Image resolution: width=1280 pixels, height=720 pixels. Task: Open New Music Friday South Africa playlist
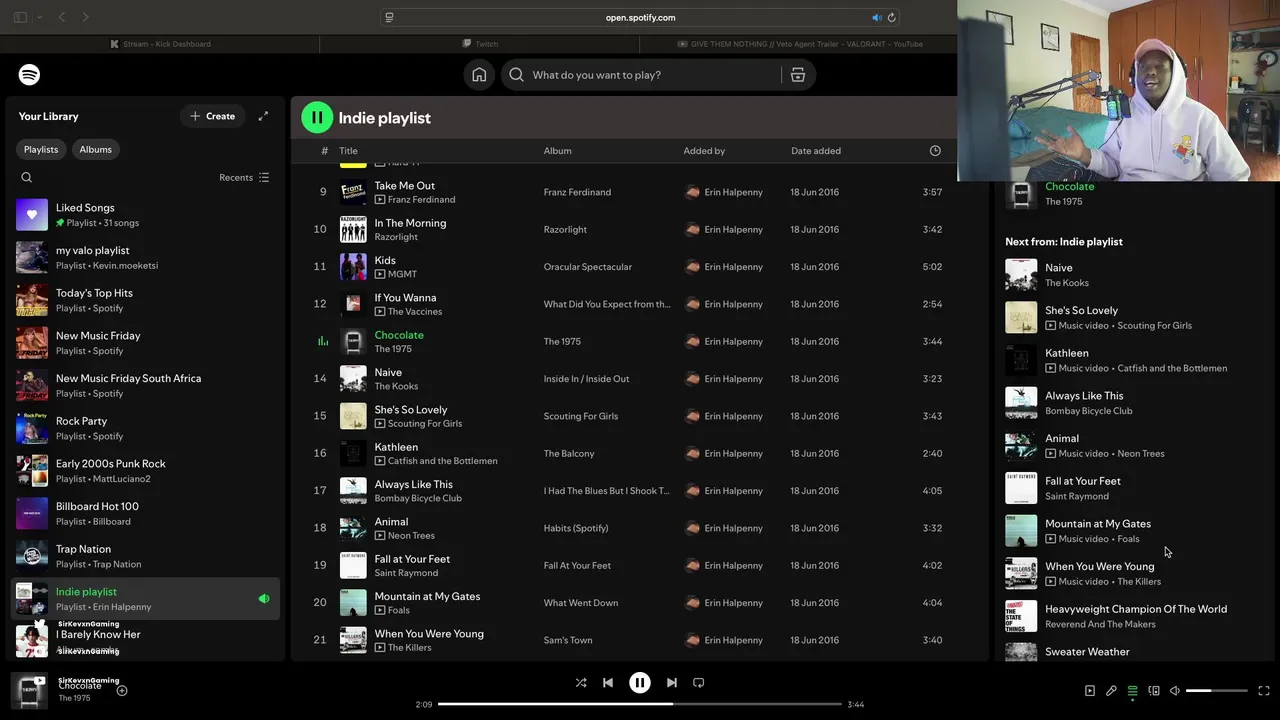point(145,386)
